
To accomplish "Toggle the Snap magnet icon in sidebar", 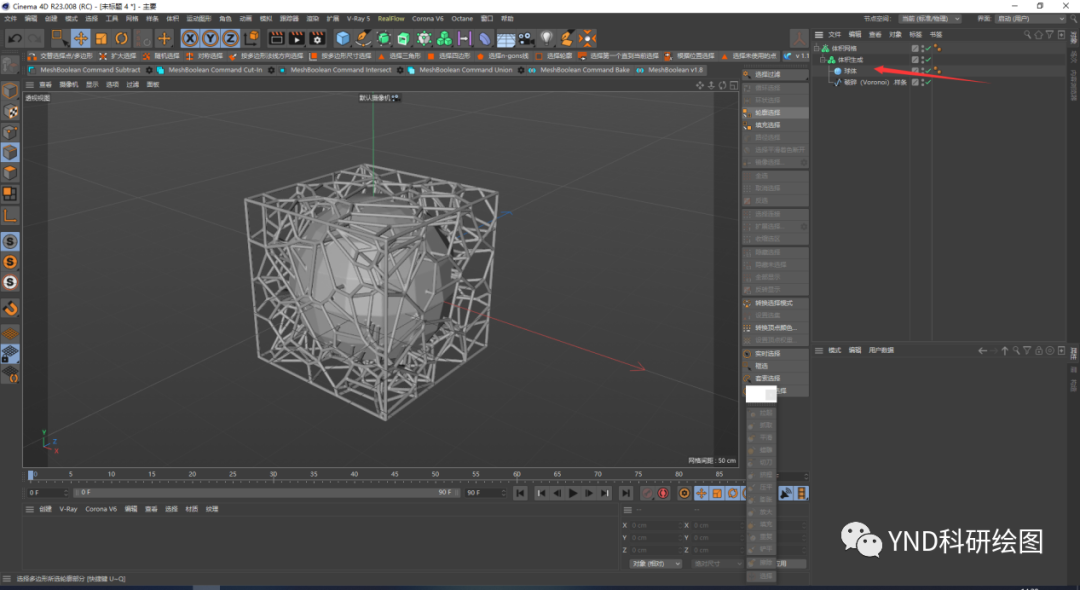I will click(10, 308).
